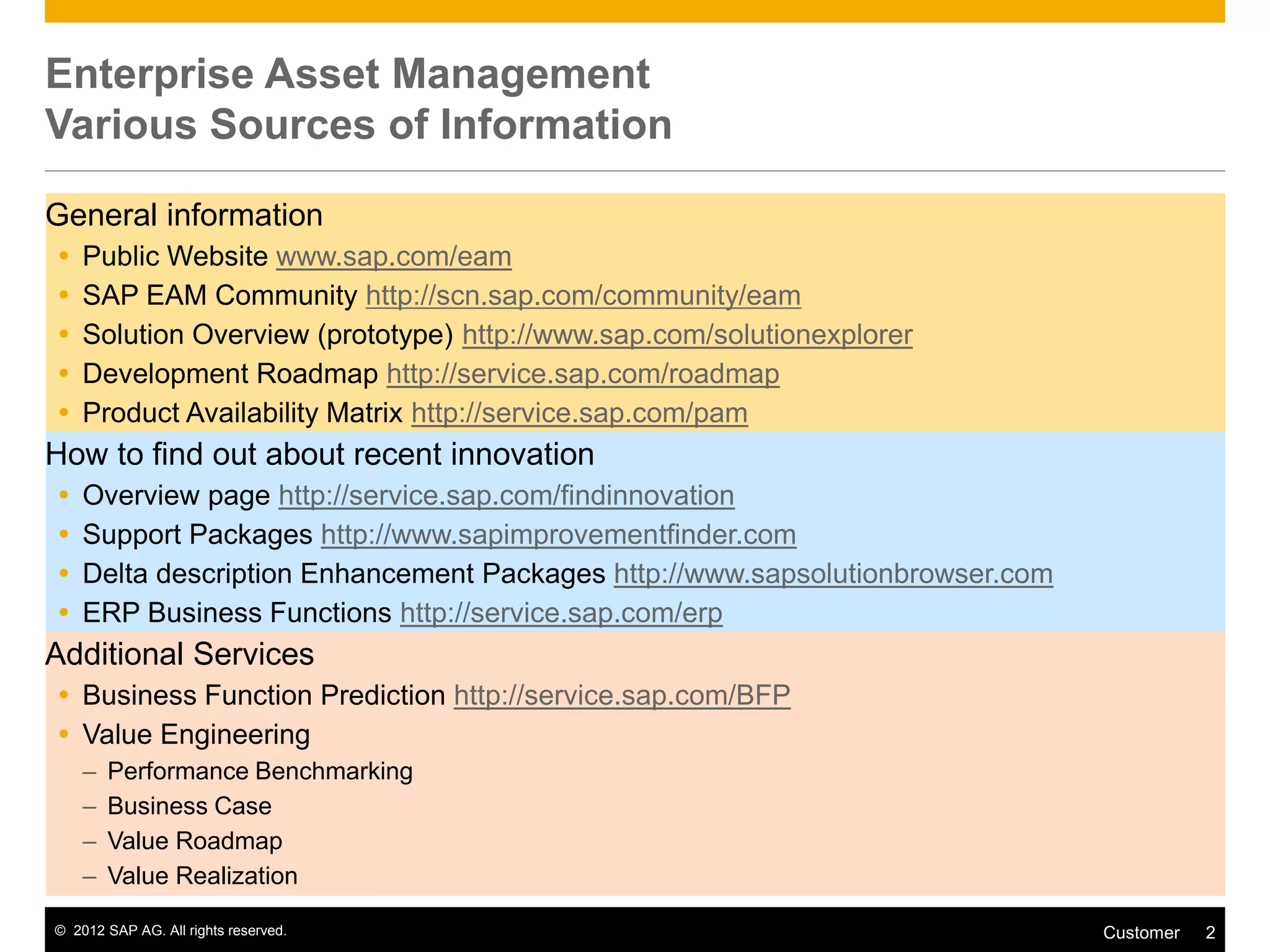This screenshot has width=1270, height=952.
Task: Select the 'Performance Benchmarking' sub-item
Action: (x=260, y=771)
